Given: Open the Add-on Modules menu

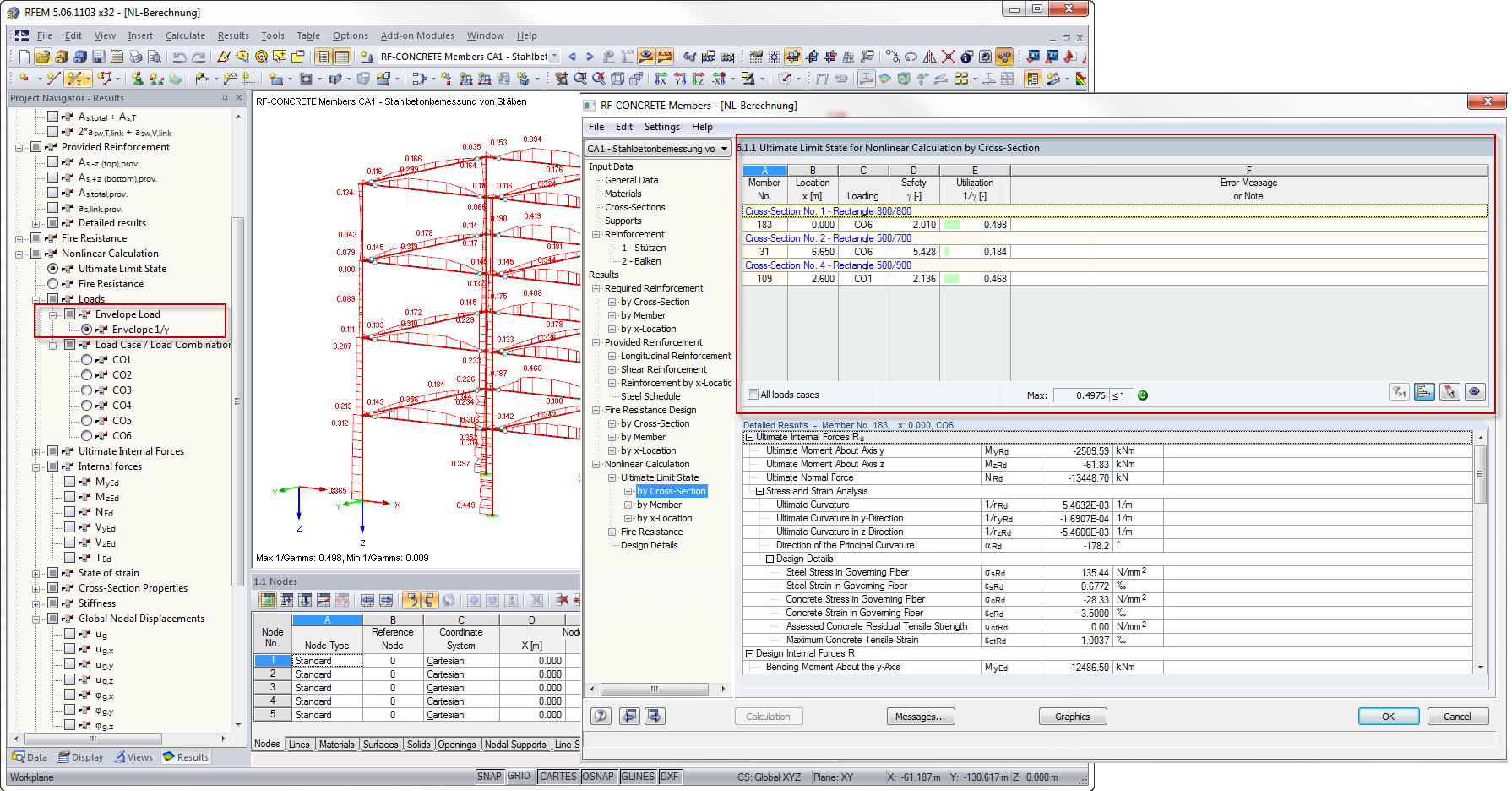Looking at the screenshot, I should point(416,35).
